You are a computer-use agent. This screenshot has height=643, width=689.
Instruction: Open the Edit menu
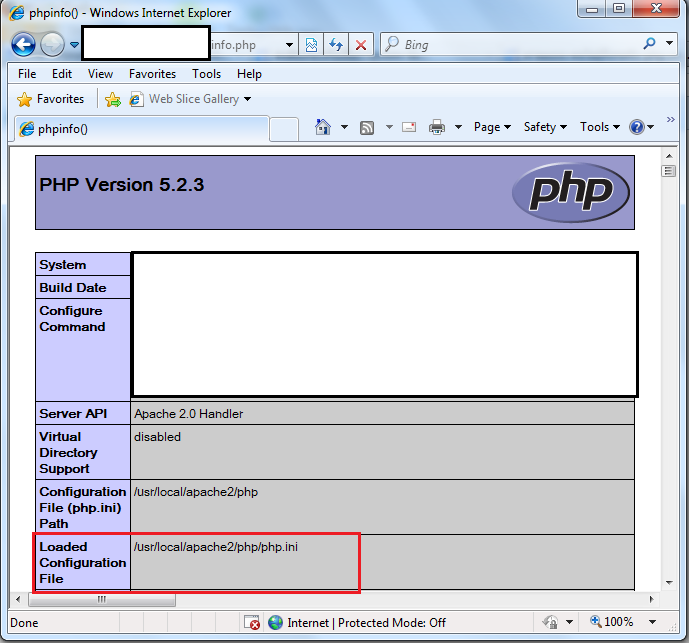coord(62,74)
